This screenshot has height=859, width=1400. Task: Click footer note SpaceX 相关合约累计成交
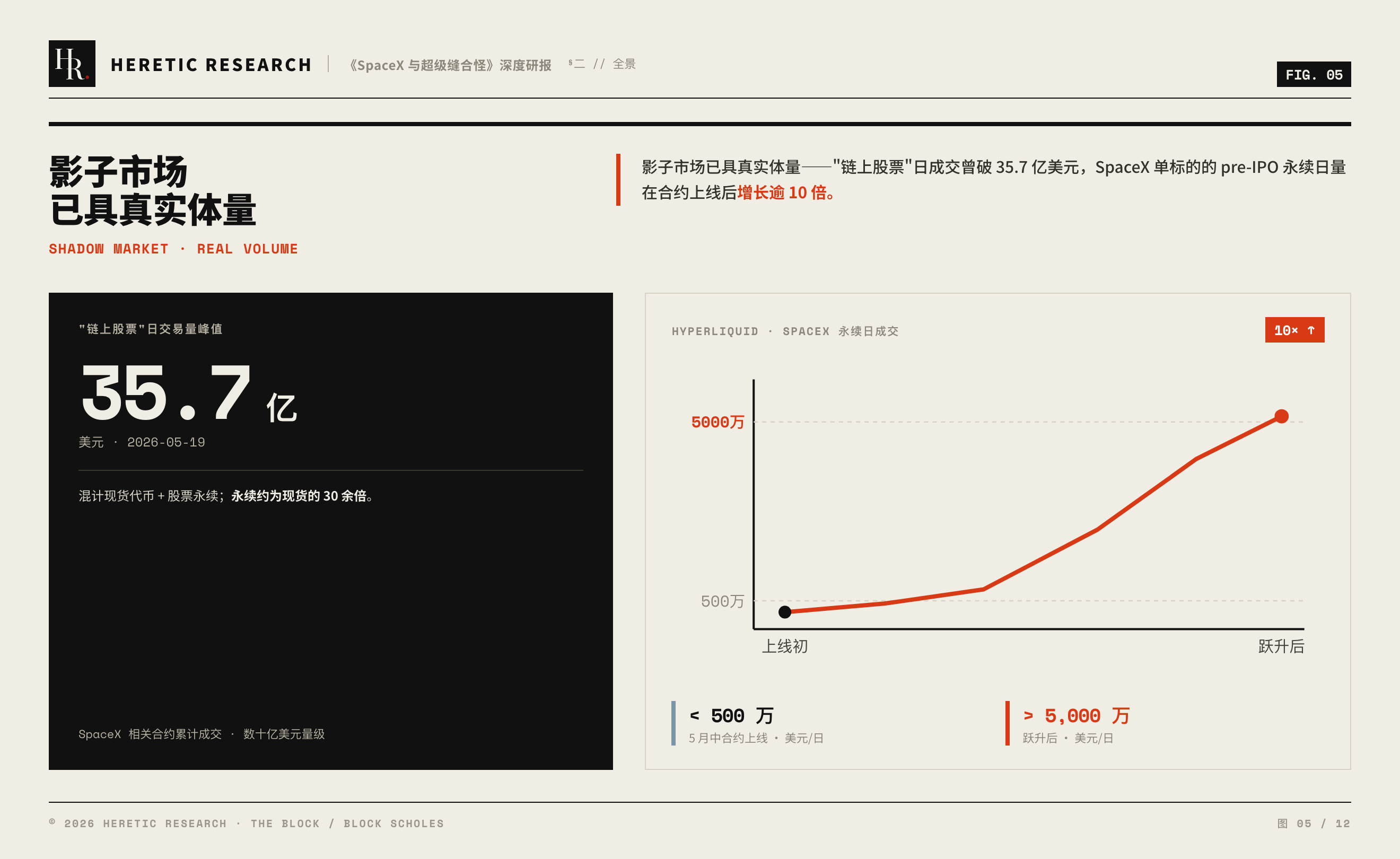[150, 734]
